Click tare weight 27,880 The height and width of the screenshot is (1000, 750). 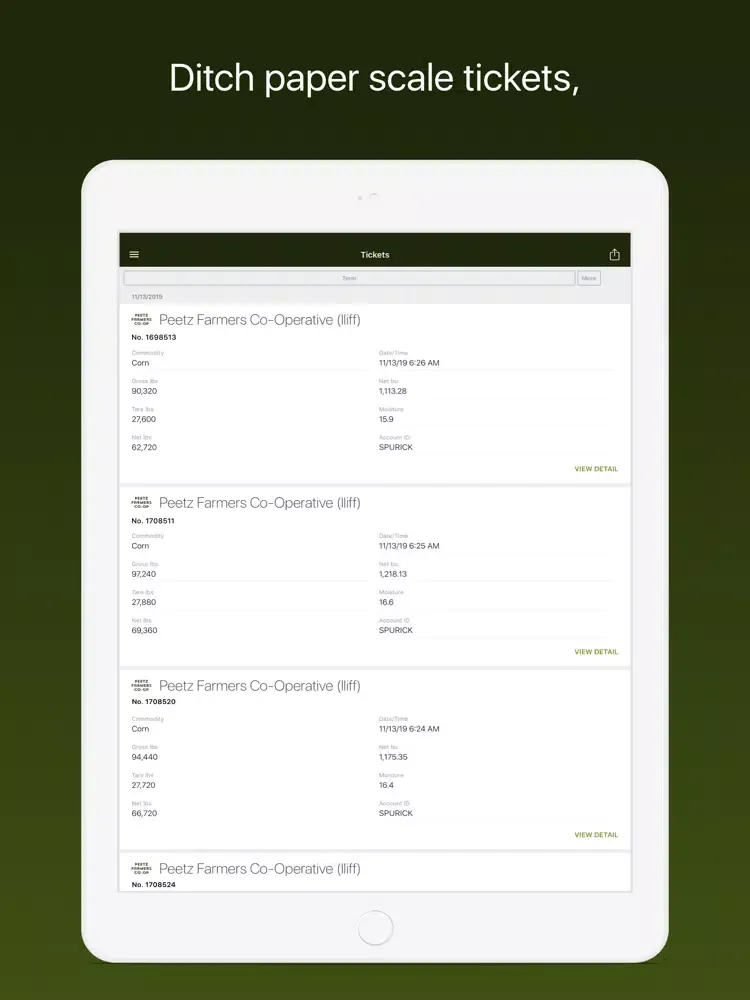[143, 602]
